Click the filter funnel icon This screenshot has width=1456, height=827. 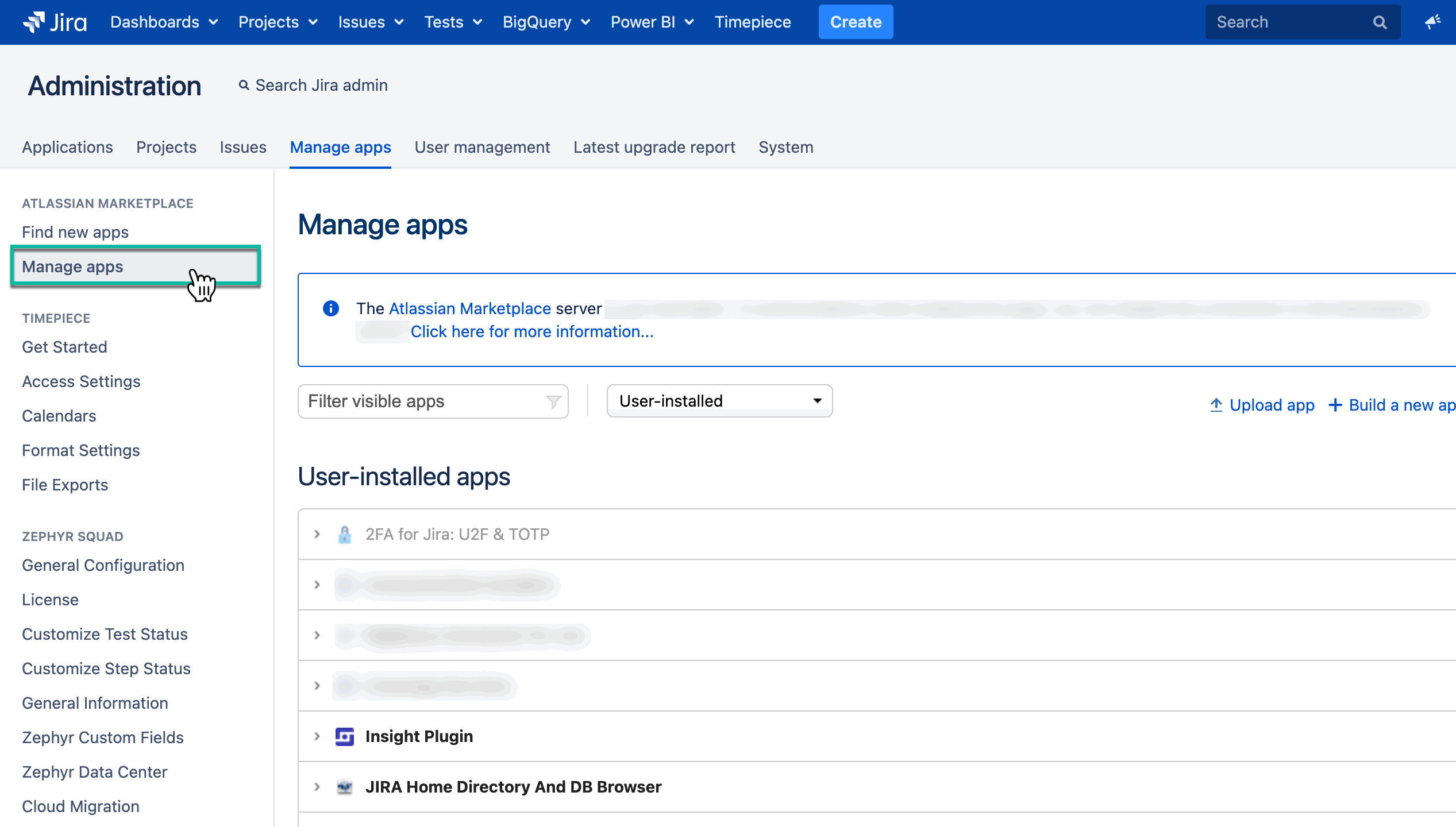553,401
